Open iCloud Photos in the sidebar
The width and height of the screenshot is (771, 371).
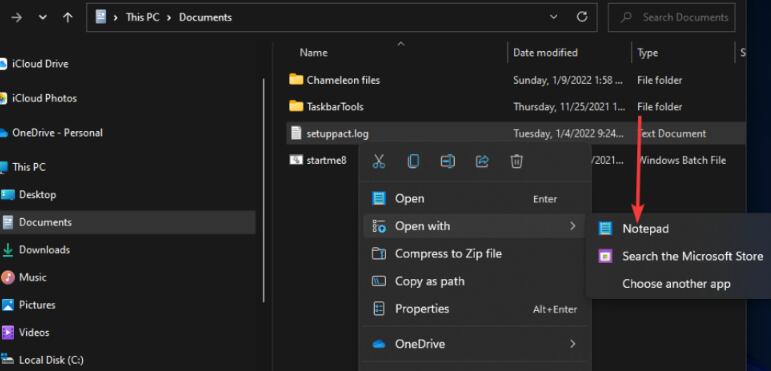[x=44, y=98]
